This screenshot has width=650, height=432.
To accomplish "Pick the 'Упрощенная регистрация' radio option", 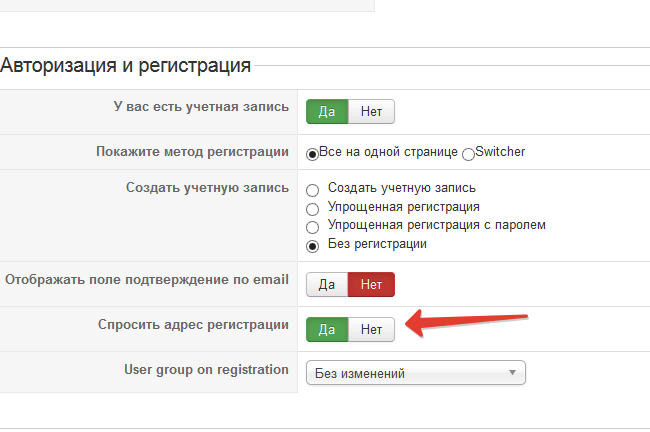I will [313, 208].
